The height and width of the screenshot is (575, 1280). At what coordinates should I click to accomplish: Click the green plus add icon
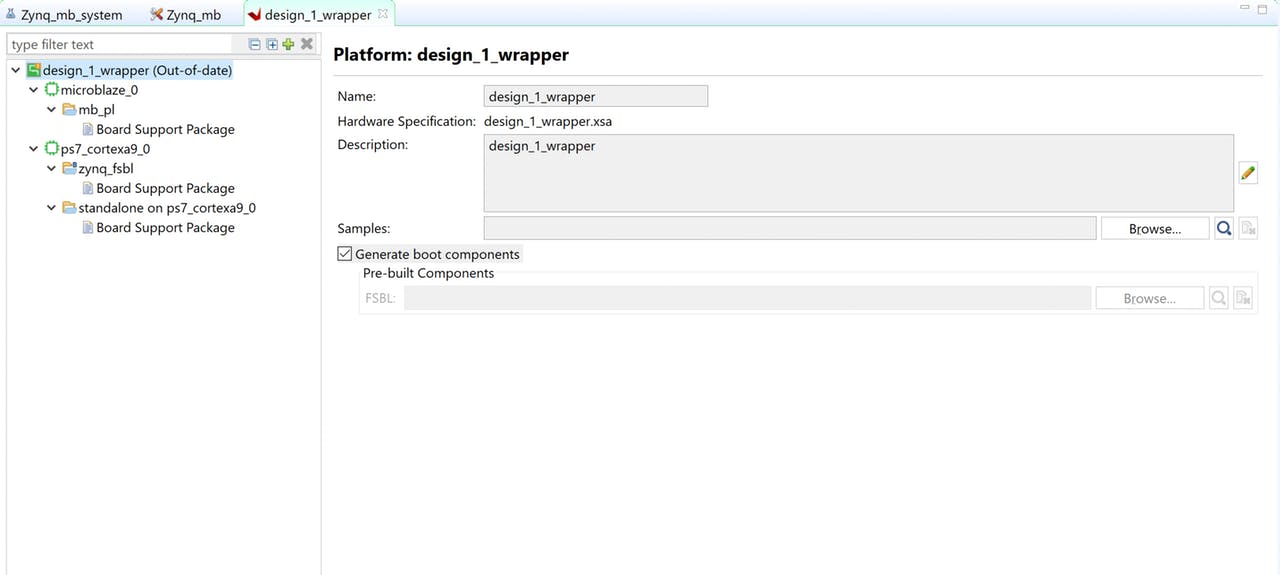coord(288,44)
